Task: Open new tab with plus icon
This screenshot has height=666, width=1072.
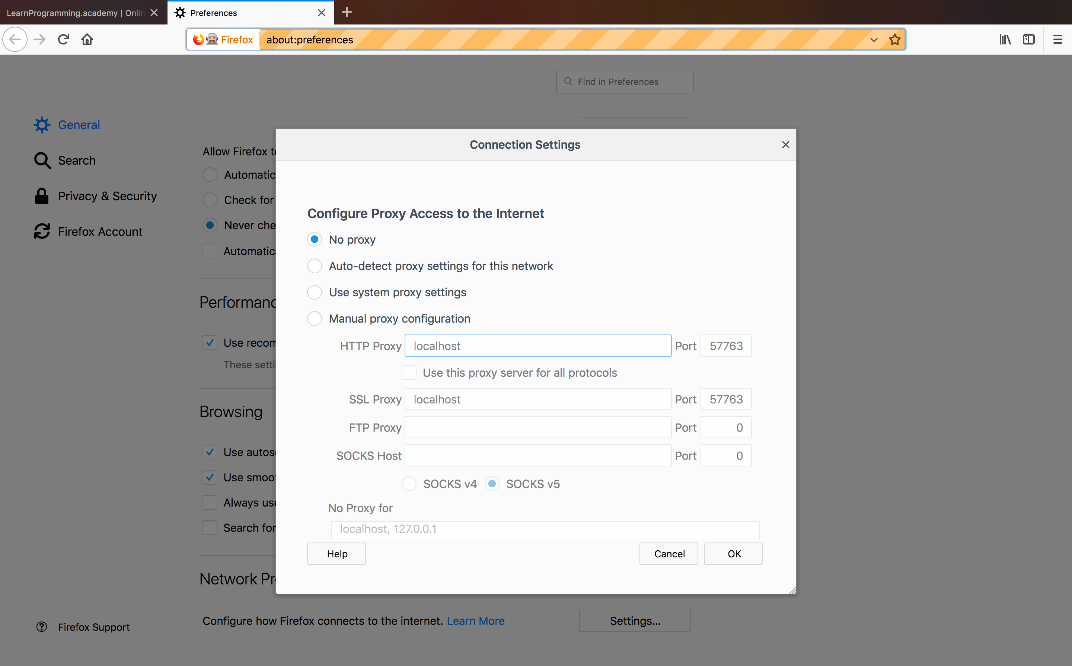Action: tap(347, 12)
